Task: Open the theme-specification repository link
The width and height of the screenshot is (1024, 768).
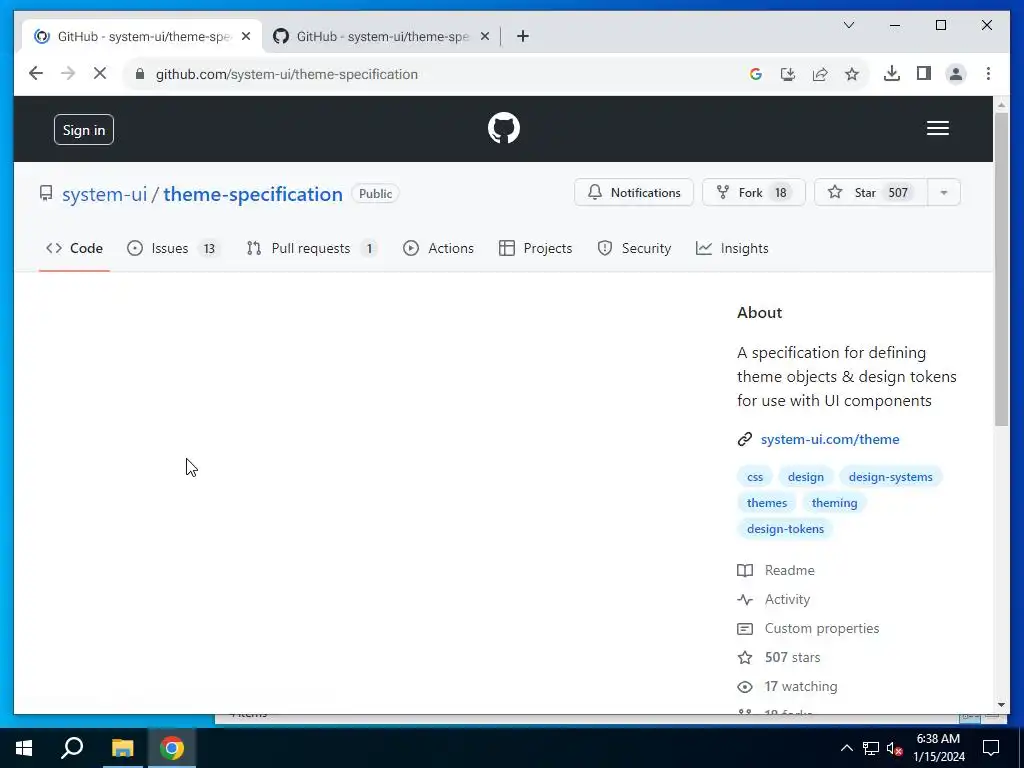Action: click(253, 194)
